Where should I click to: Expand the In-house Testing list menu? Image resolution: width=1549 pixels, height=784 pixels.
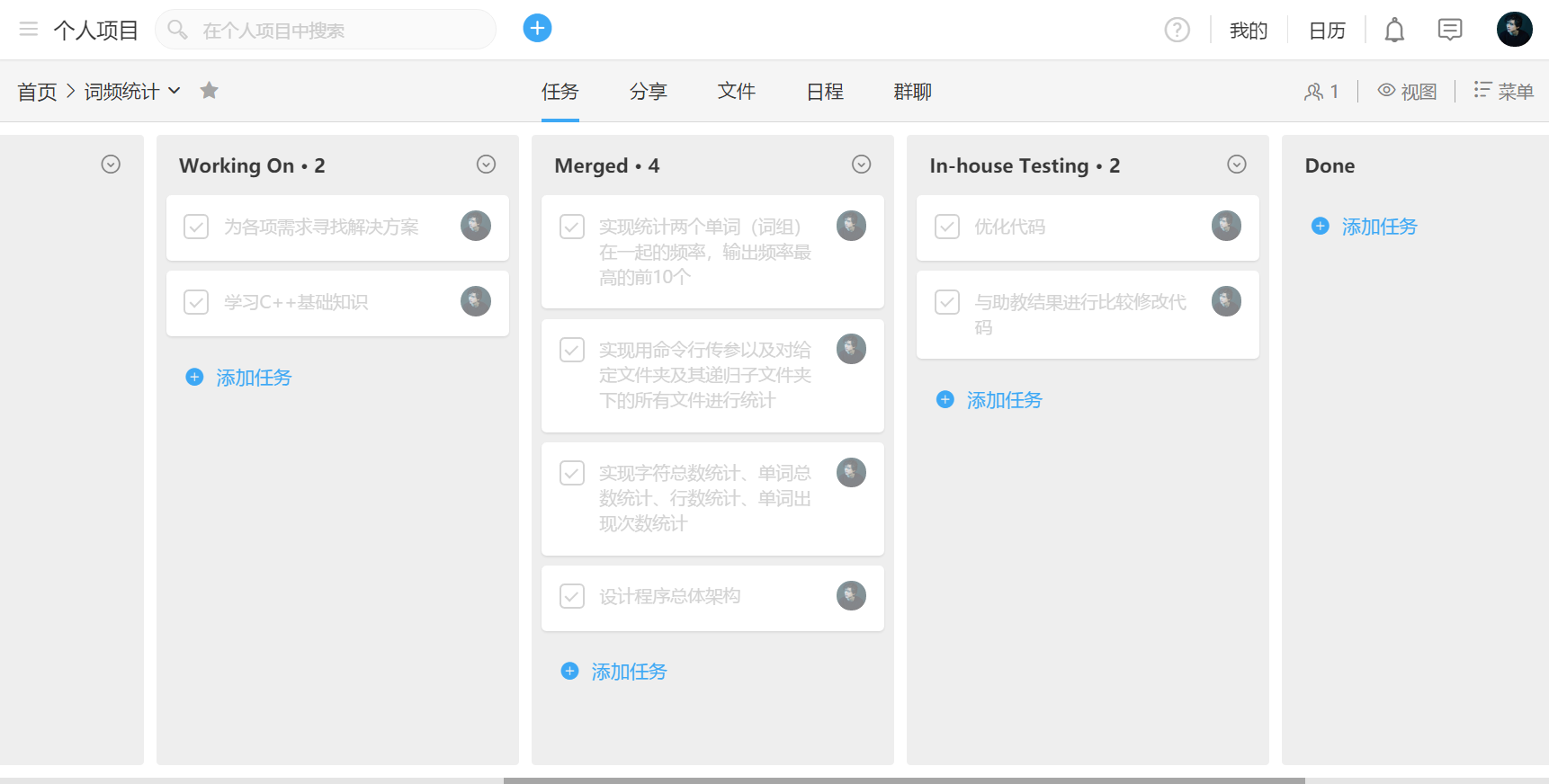coord(1237,164)
